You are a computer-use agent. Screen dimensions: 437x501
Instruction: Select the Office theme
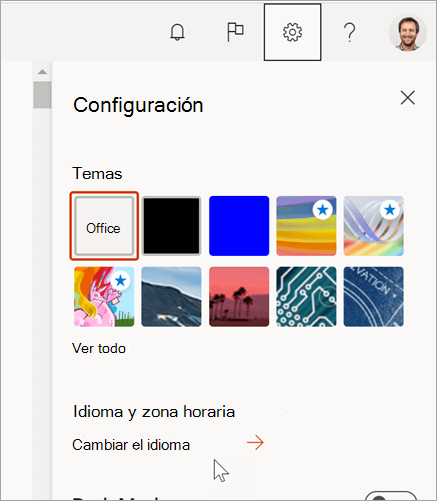(104, 226)
